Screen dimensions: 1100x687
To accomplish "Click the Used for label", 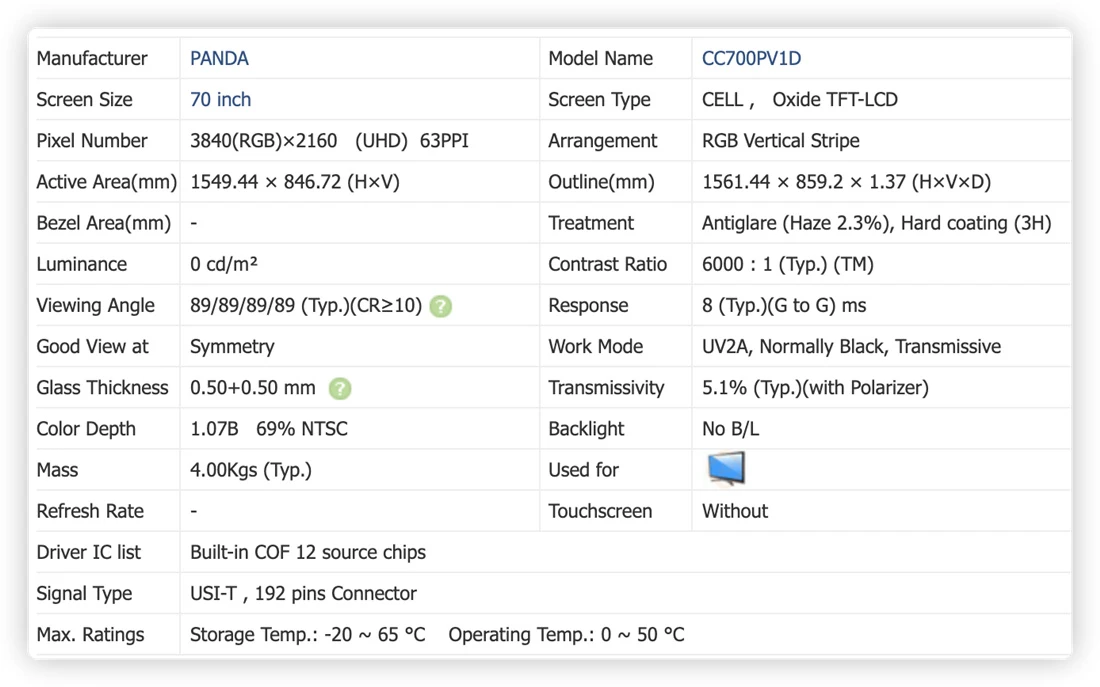I will pyautogui.click(x=583, y=470).
